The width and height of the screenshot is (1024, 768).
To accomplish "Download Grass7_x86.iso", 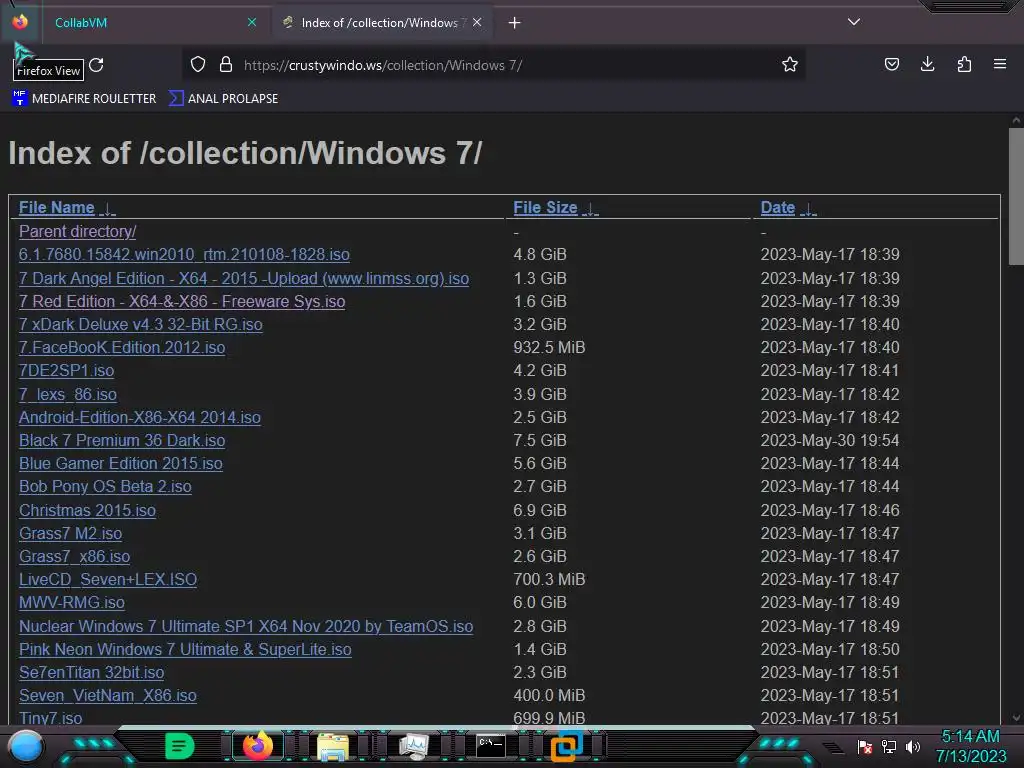I will (x=74, y=556).
